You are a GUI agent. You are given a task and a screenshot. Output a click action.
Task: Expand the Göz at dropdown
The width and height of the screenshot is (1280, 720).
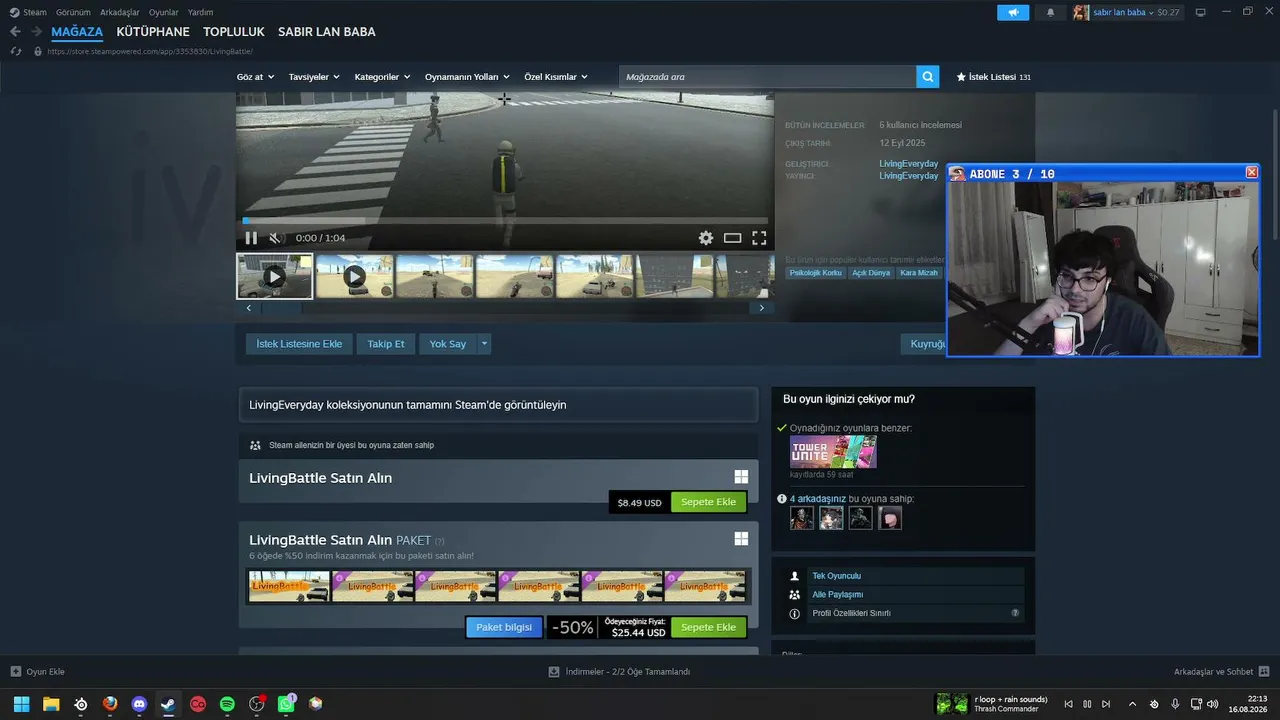click(255, 77)
